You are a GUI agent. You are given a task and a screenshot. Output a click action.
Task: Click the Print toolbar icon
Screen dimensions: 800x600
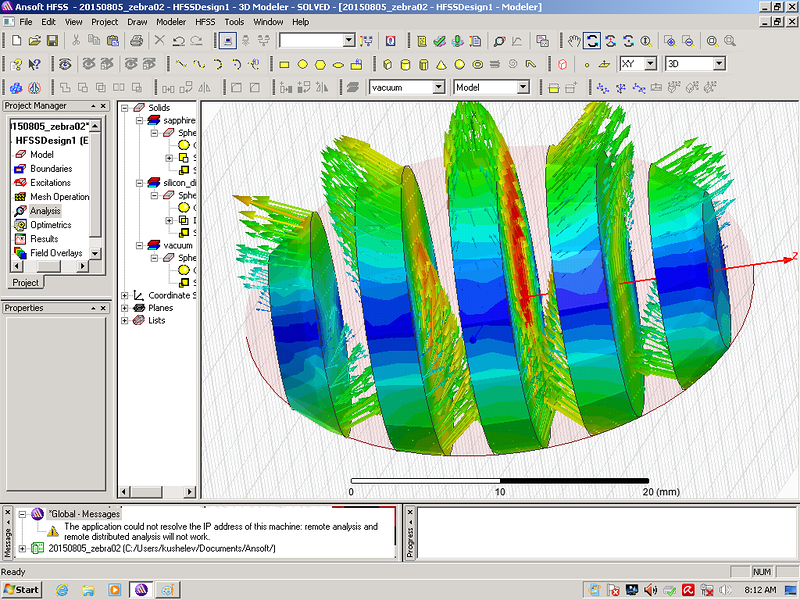[137, 41]
